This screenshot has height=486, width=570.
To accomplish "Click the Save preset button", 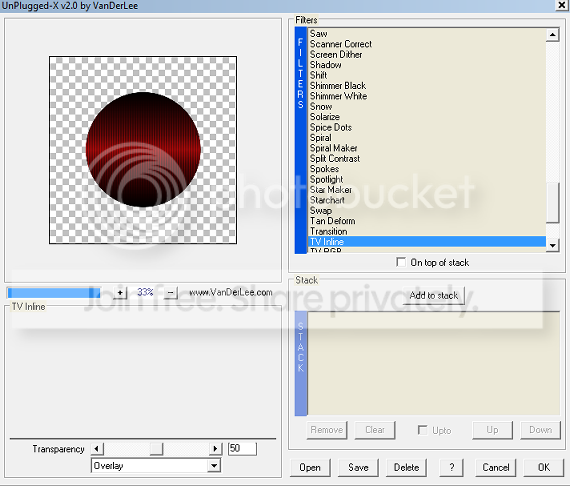I will click(358, 467).
